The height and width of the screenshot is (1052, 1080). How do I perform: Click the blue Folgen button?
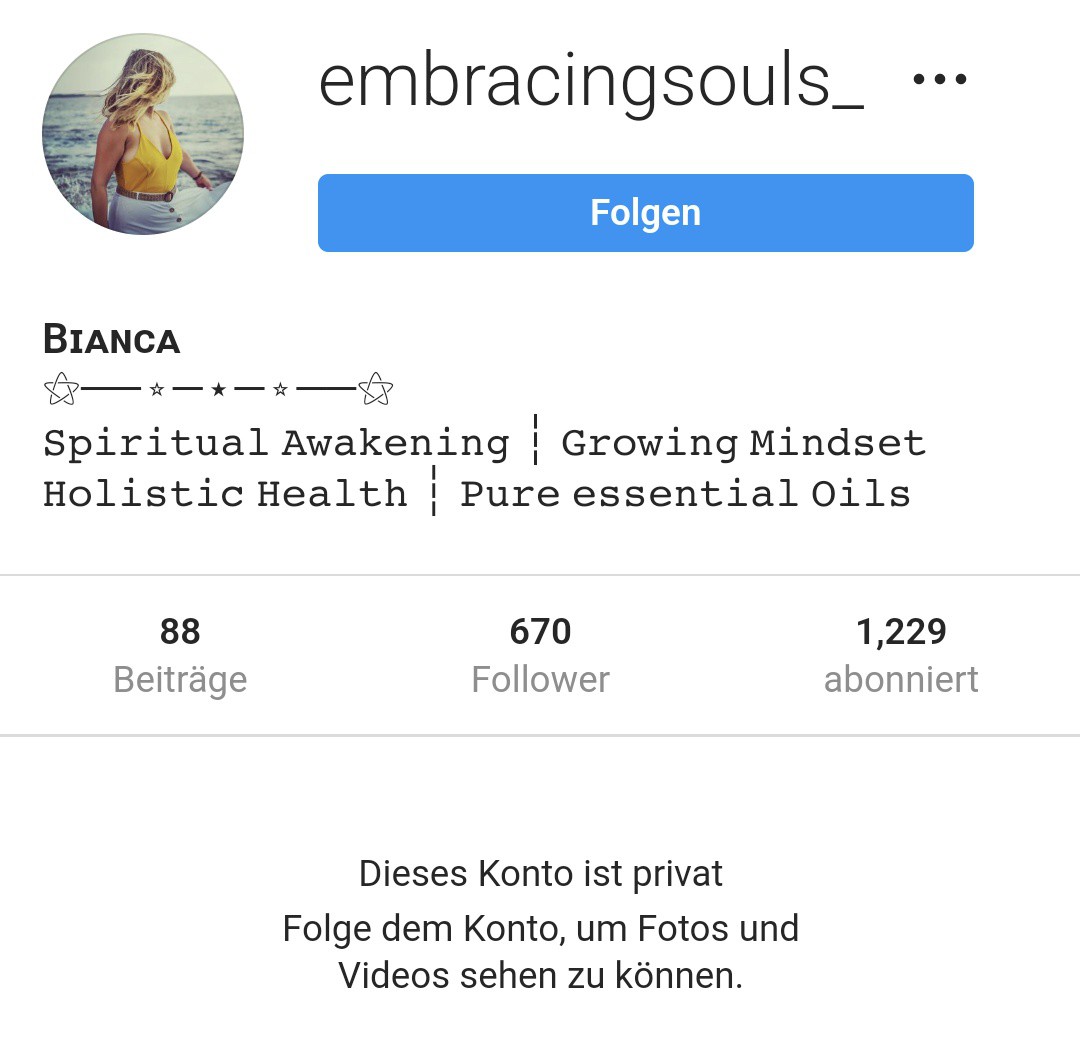click(x=645, y=213)
